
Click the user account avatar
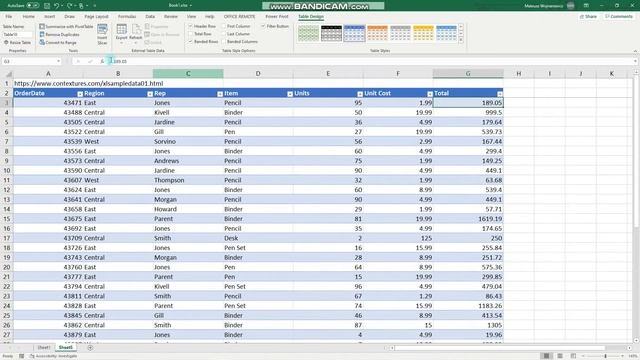tap(571, 6)
